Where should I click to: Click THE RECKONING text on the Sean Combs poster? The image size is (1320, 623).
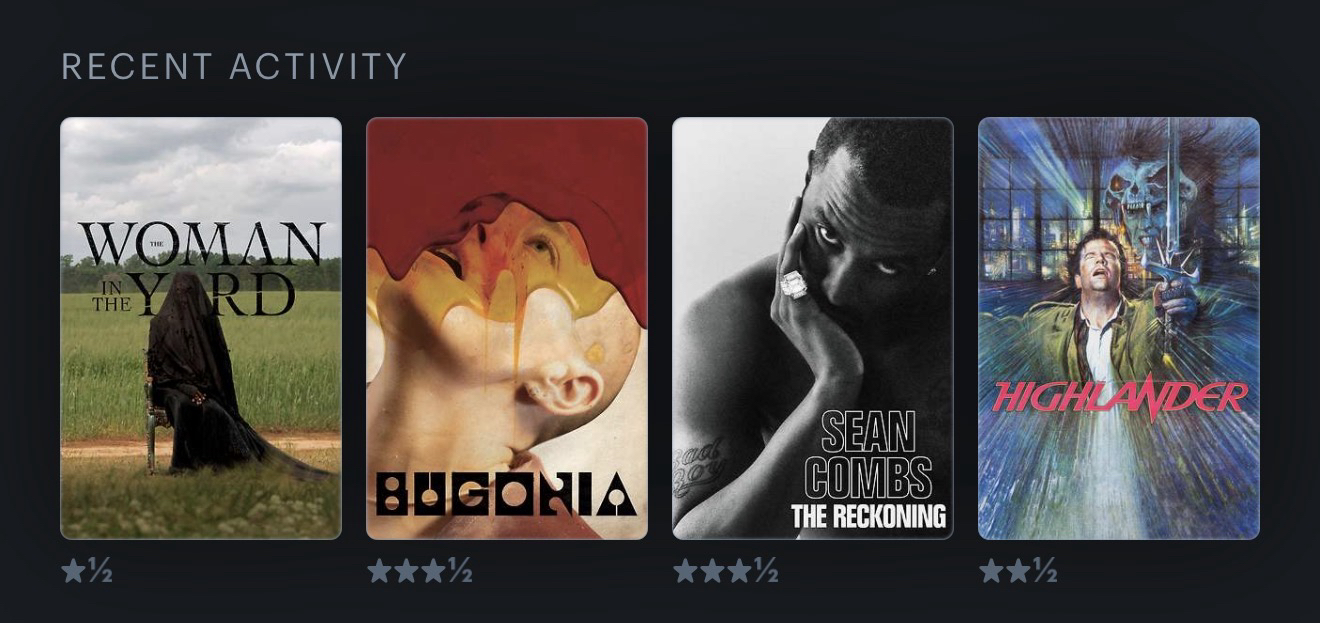pyautogui.click(x=868, y=516)
